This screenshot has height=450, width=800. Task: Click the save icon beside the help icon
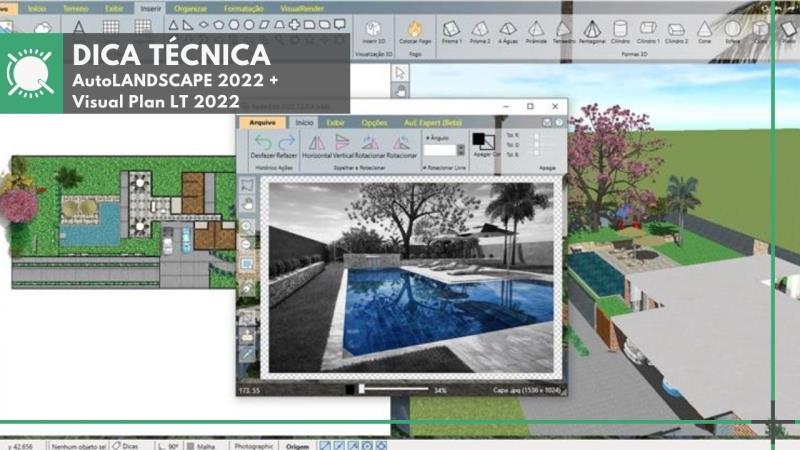pos(547,122)
